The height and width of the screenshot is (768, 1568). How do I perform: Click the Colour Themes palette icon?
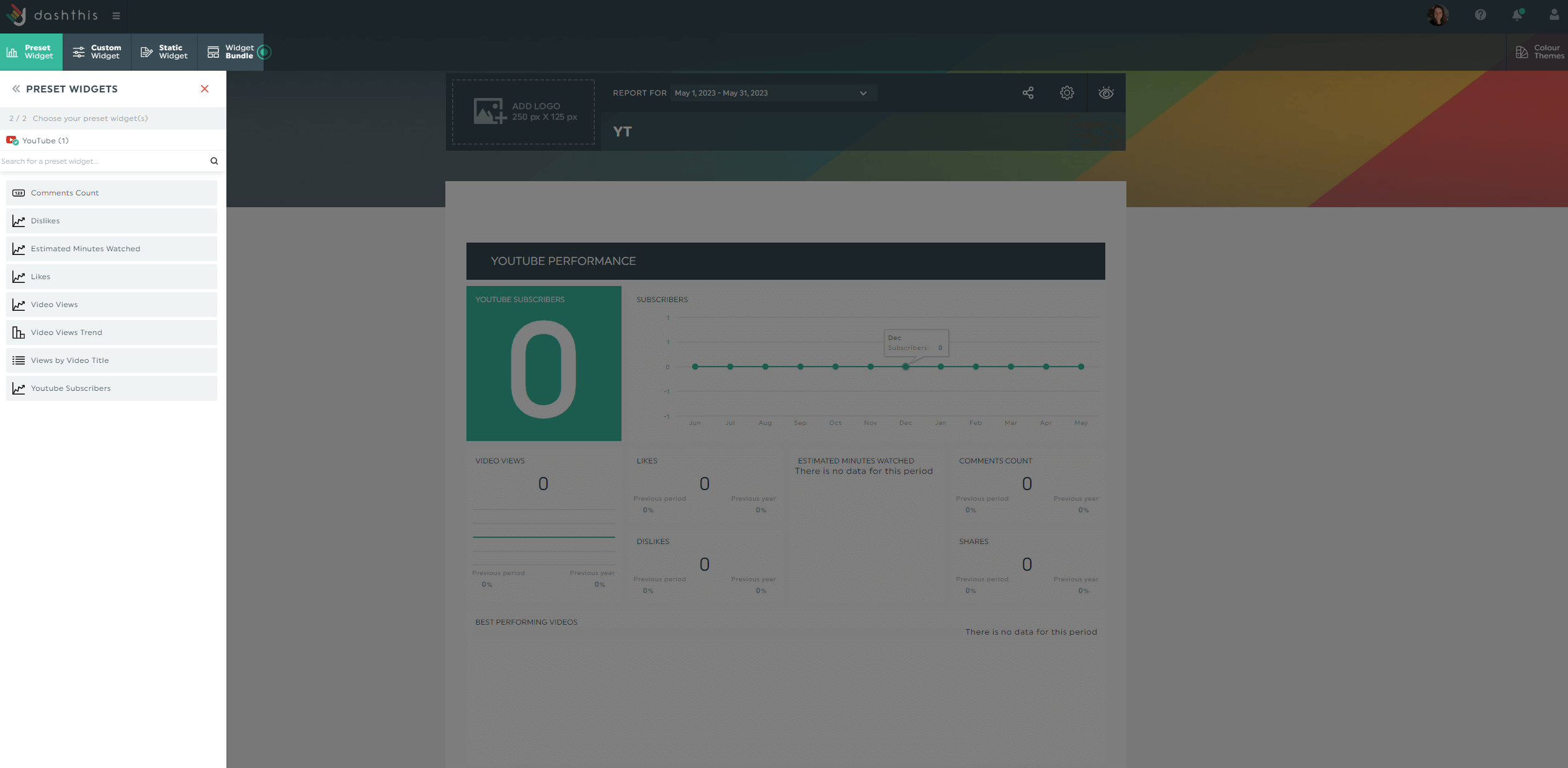tap(1521, 52)
